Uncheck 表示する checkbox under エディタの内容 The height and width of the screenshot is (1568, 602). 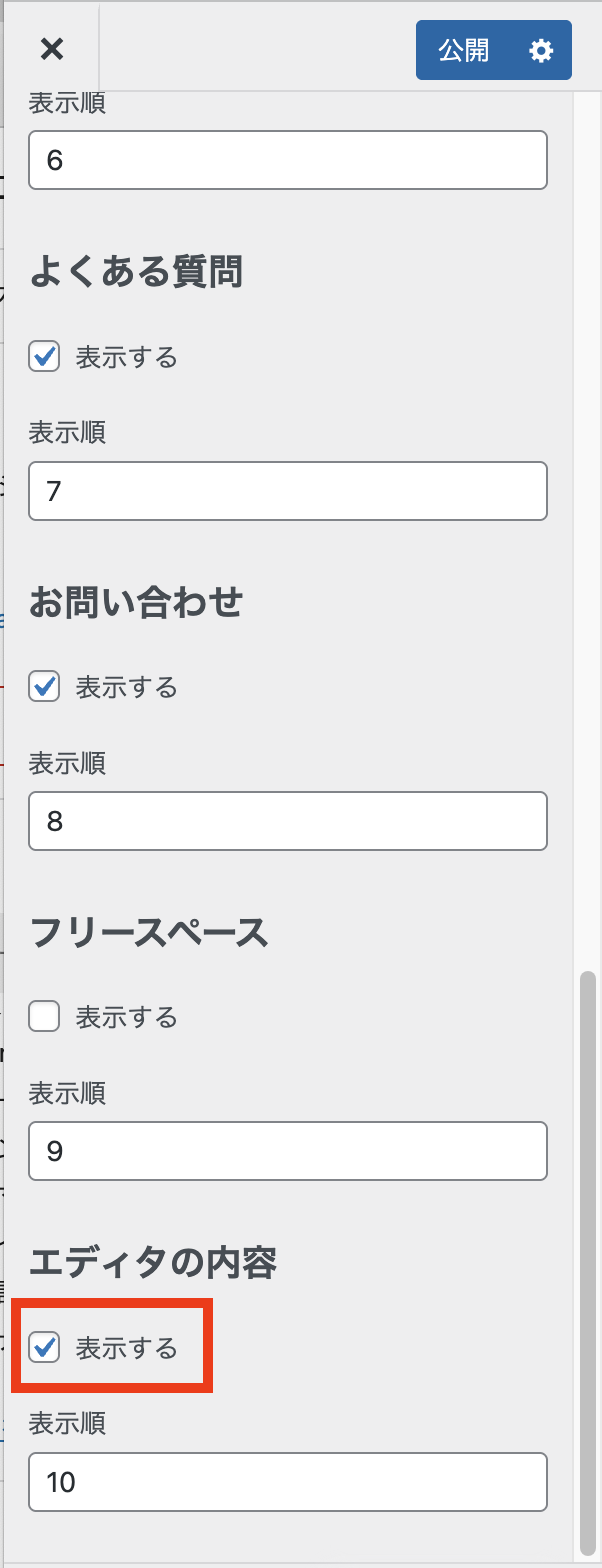click(x=44, y=1347)
